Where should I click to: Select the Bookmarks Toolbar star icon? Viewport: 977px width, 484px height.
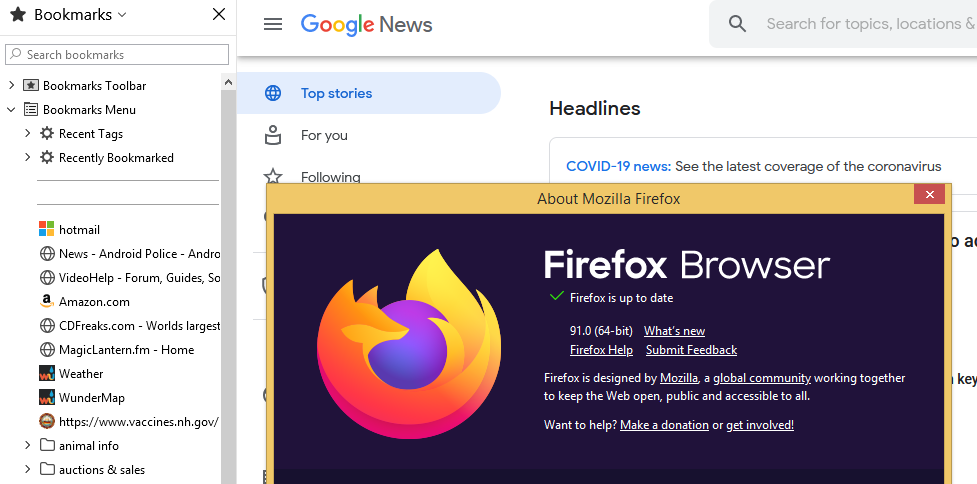click(31, 85)
